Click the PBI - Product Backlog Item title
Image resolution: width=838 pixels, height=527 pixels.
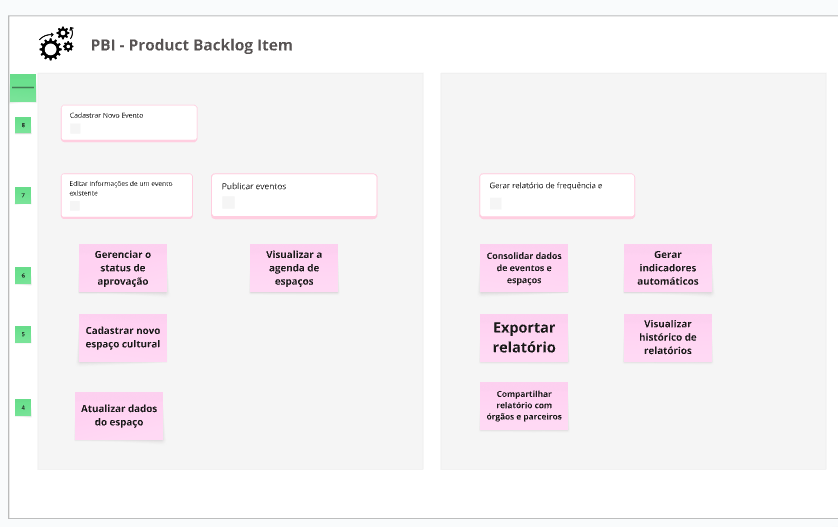tap(191, 45)
